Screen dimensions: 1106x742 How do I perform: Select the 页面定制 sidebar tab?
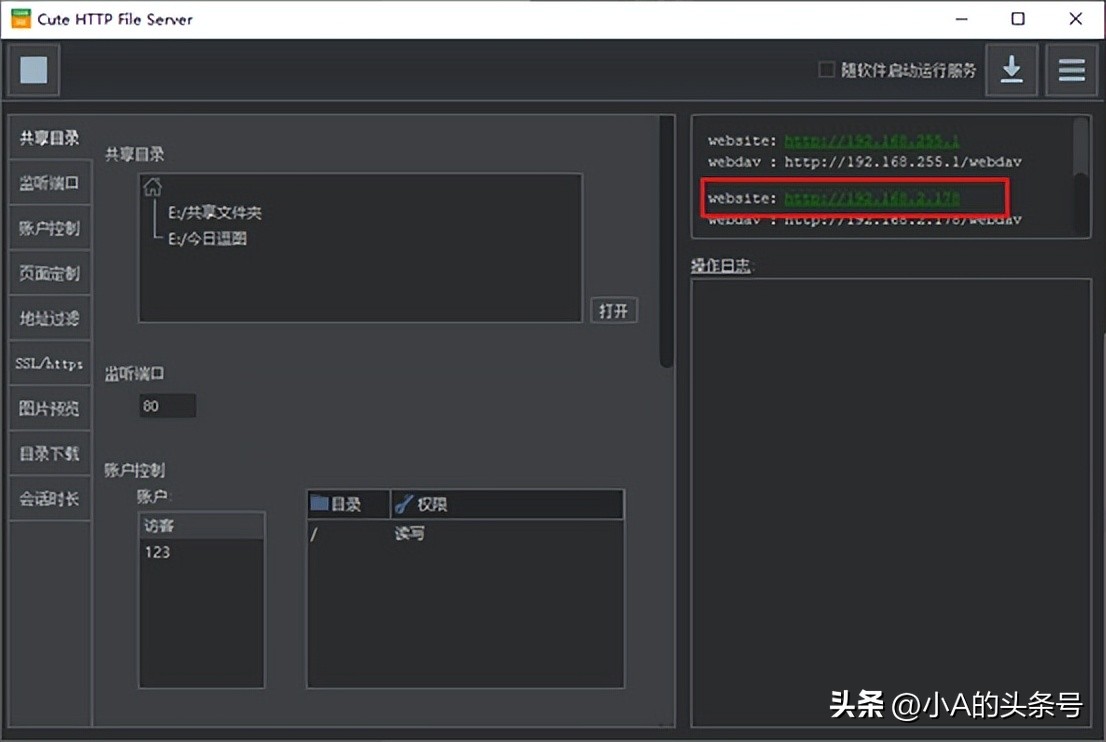click(49, 272)
